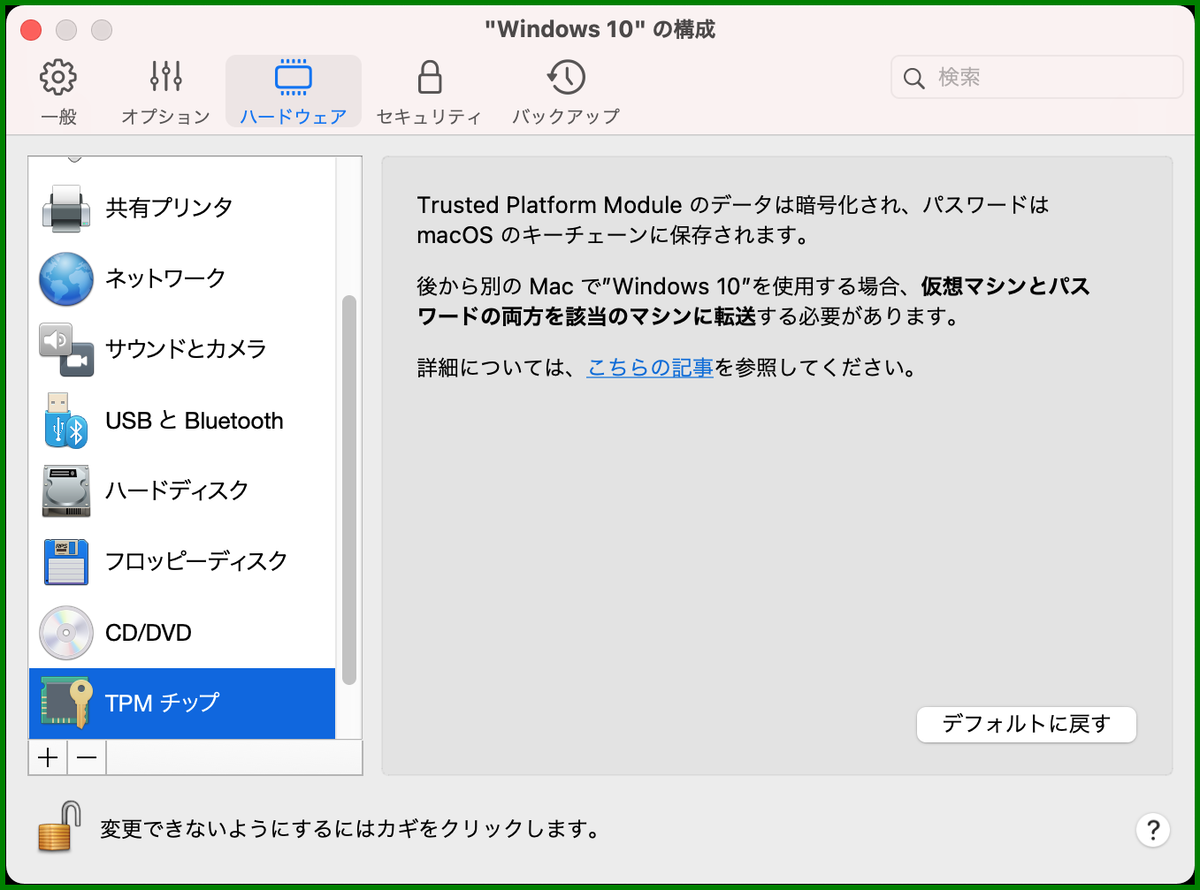Viewport: 1200px width, 890px height.
Task: Click the hardware list scrollbar
Action: [x=349, y=490]
